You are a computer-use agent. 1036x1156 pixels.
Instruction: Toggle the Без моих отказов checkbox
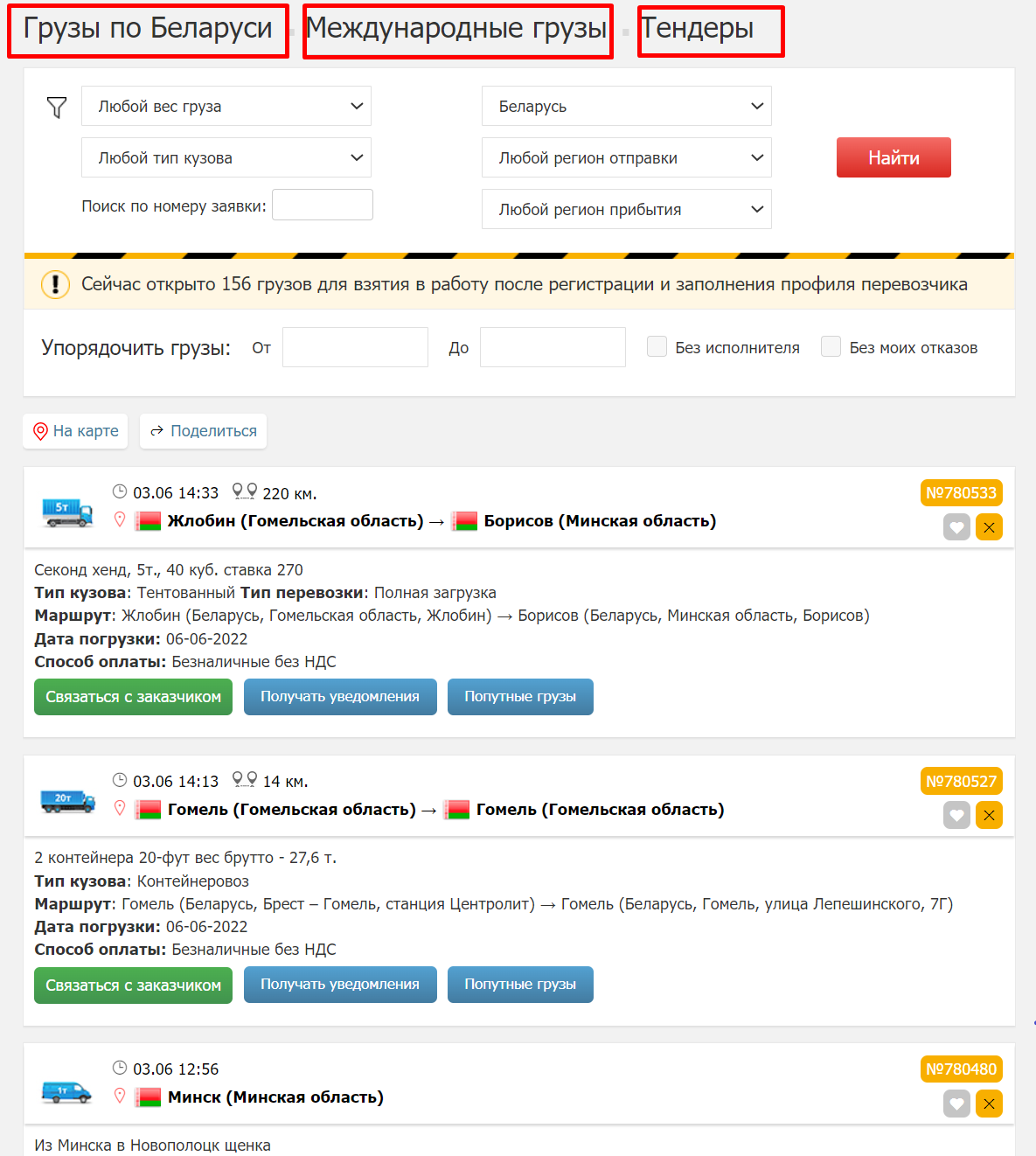[x=831, y=347]
